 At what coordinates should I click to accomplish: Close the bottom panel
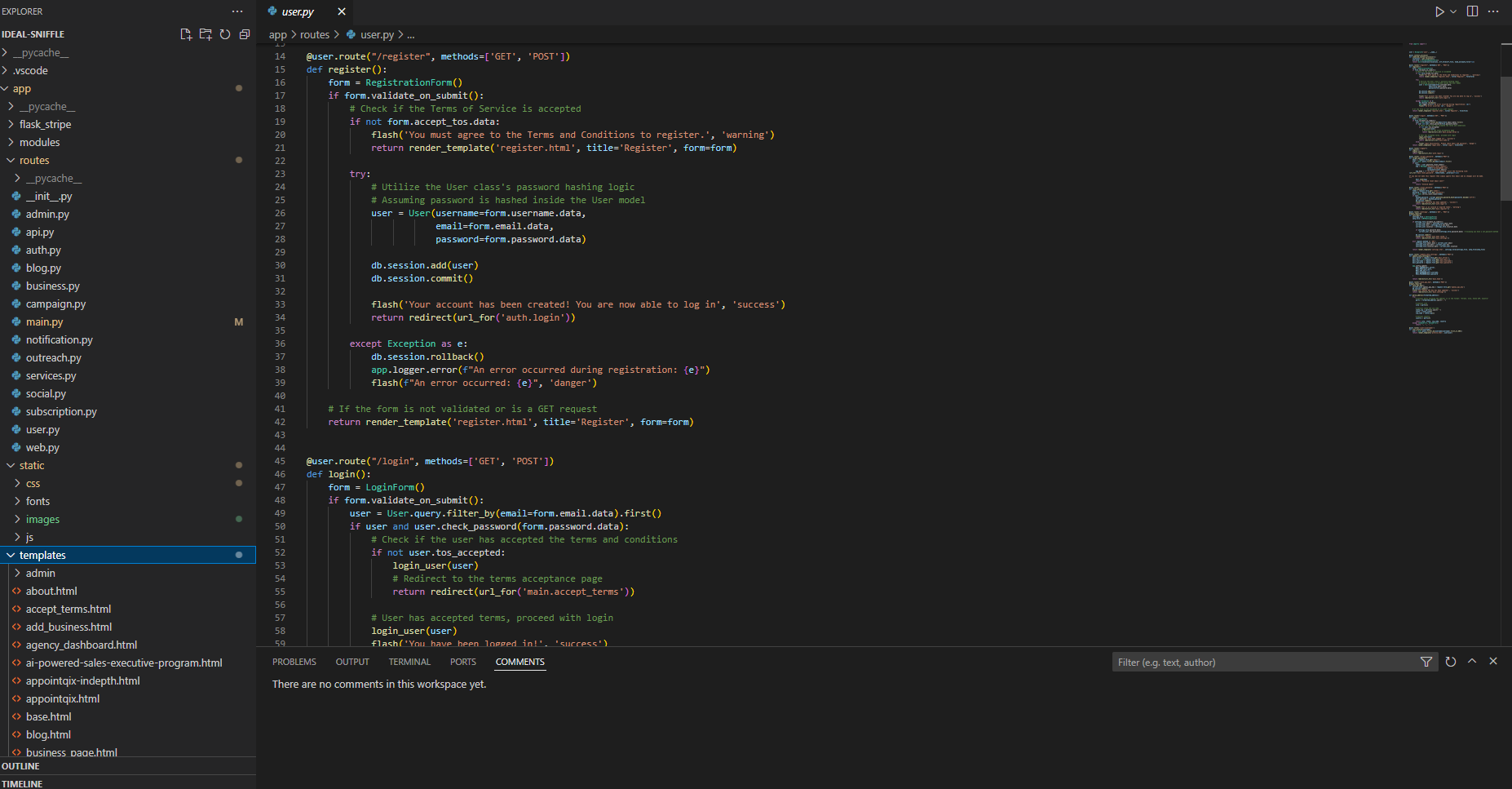(1493, 662)
